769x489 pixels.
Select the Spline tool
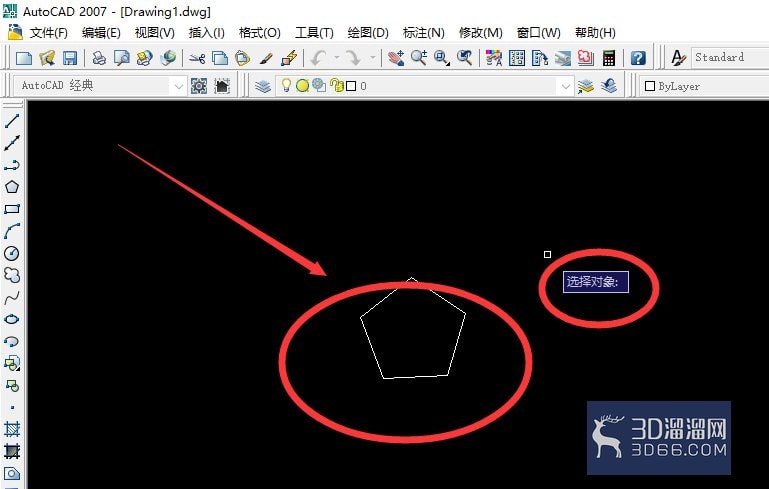click(12, 297)
